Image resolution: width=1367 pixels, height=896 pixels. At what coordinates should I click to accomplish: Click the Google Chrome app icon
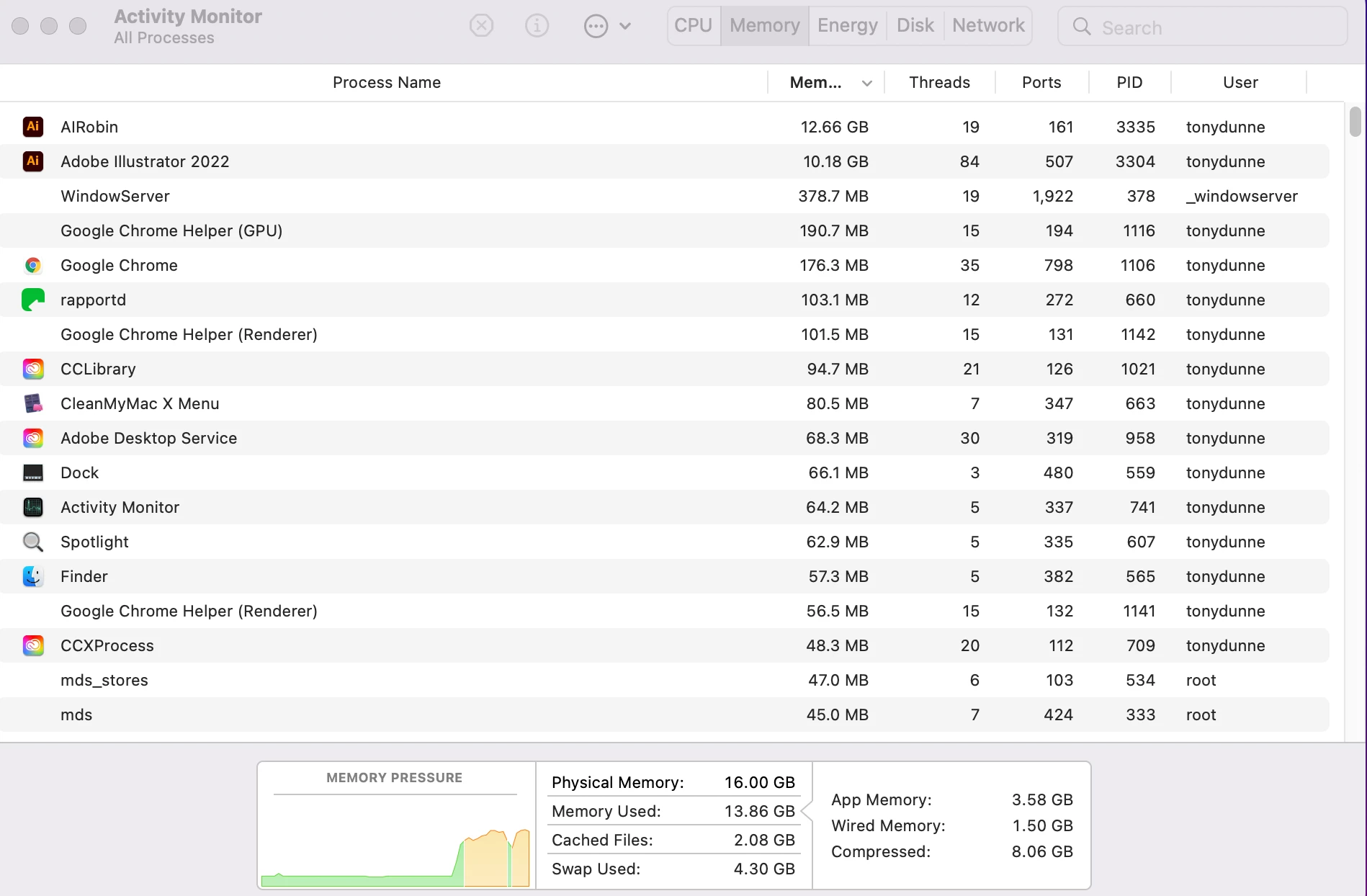tap(33, 265)
